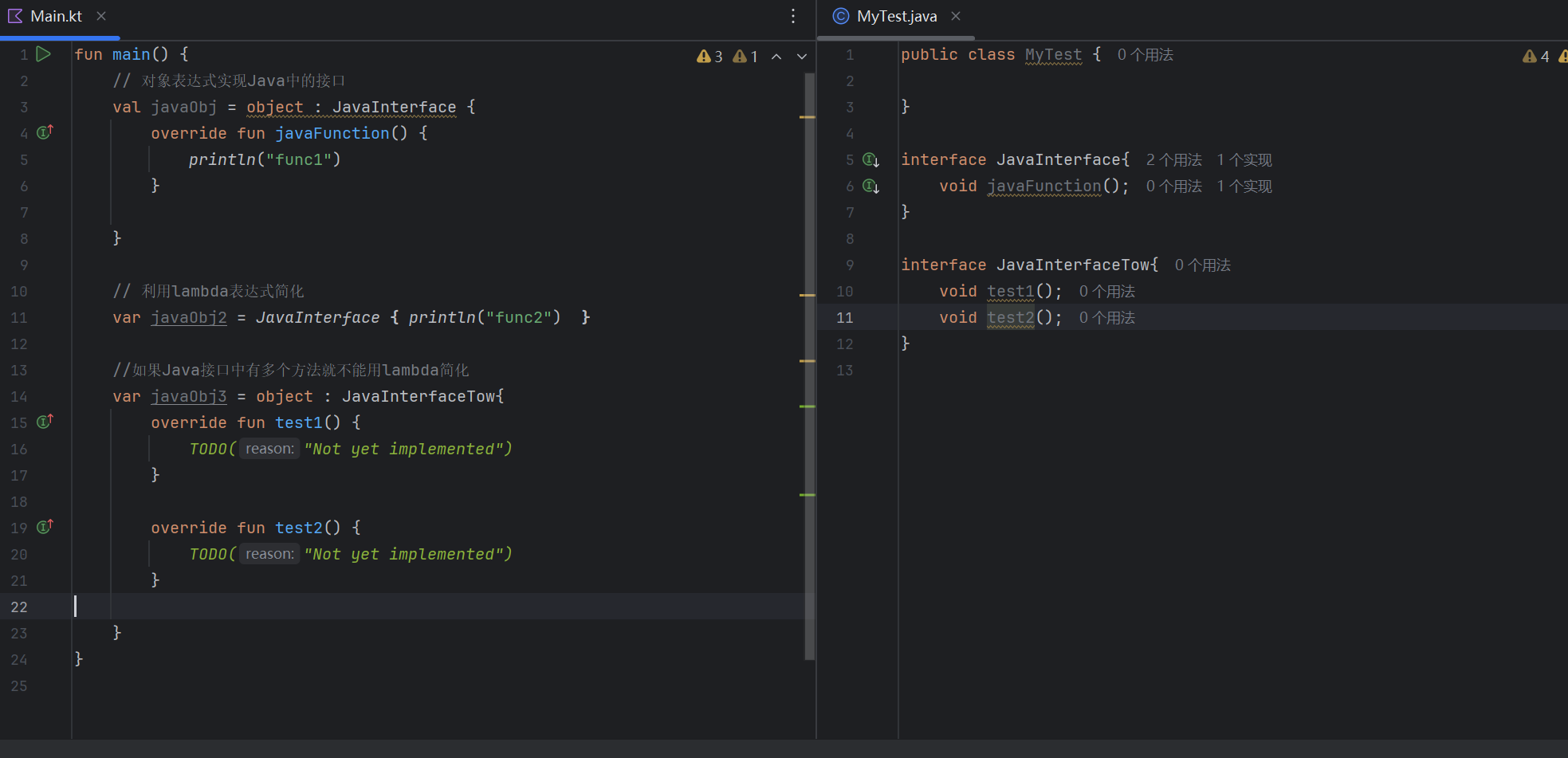The height and width of the screenshot is (758, 1568).
Task: Close the Main.kt tab
Action: pos(101,16)
